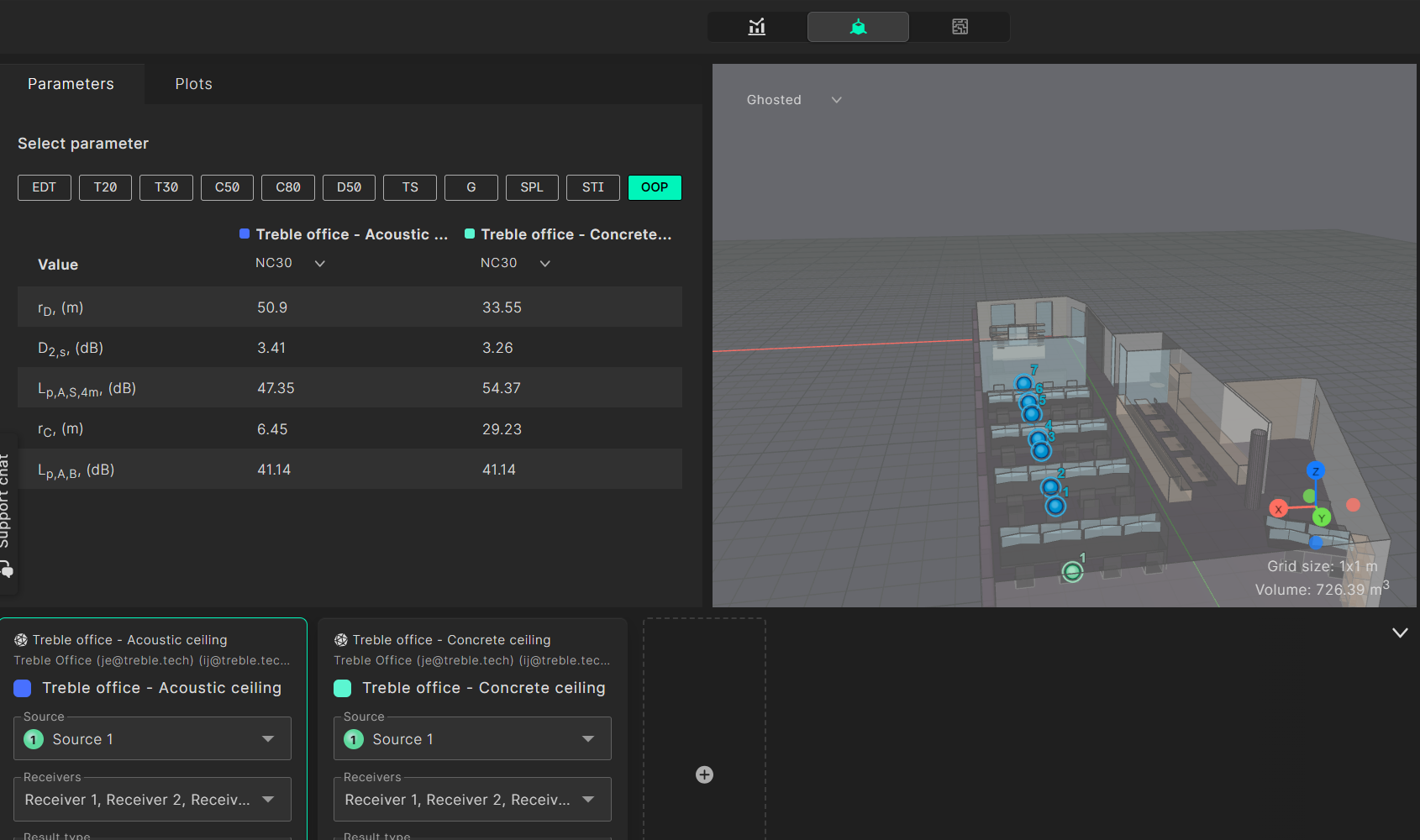Click the Y axis gizmo handle
This screenshot has width=1420, height=840.
(1322, 517)
